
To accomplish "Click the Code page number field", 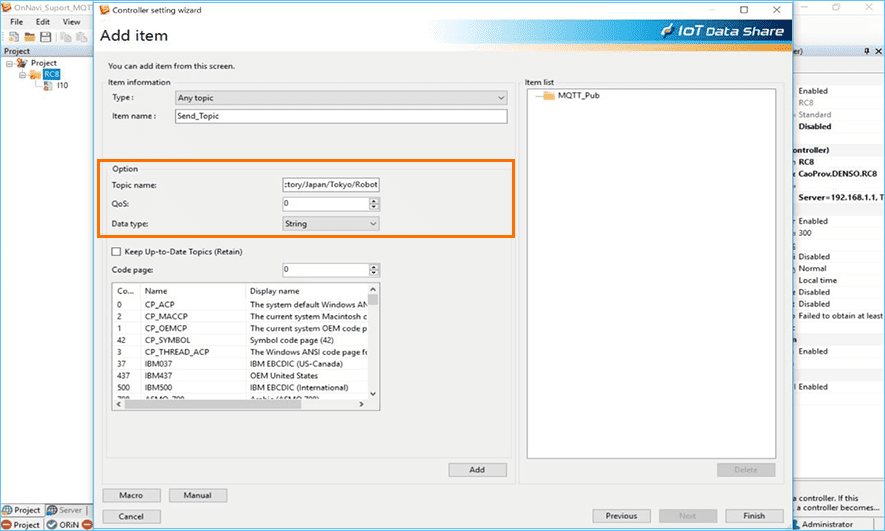I will pyautogui.click(x=326, y=270).
